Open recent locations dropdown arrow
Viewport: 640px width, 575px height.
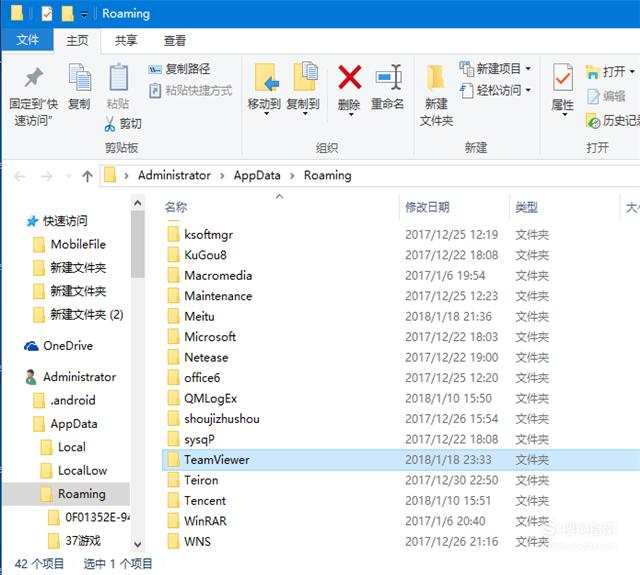(68, 176)
